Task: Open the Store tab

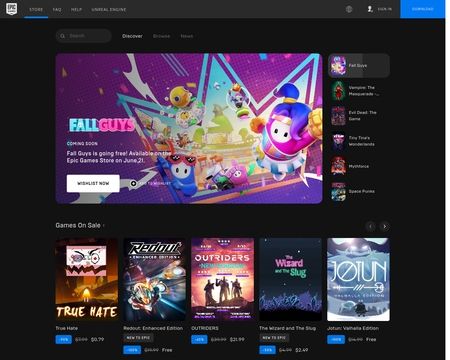Action: pos(36,9)
